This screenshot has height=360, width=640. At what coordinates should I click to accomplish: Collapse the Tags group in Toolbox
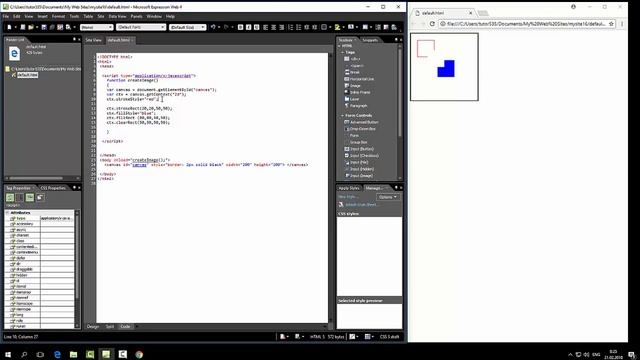click(x=342, y=52)
